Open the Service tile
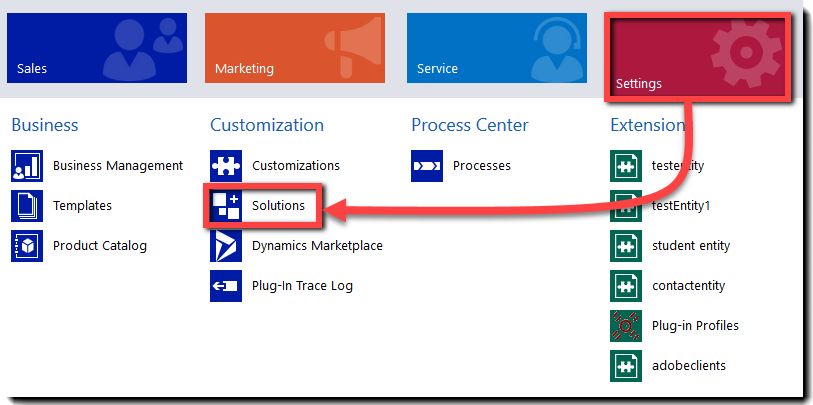Viewport: 813px width, 405px height. [497, 48]
